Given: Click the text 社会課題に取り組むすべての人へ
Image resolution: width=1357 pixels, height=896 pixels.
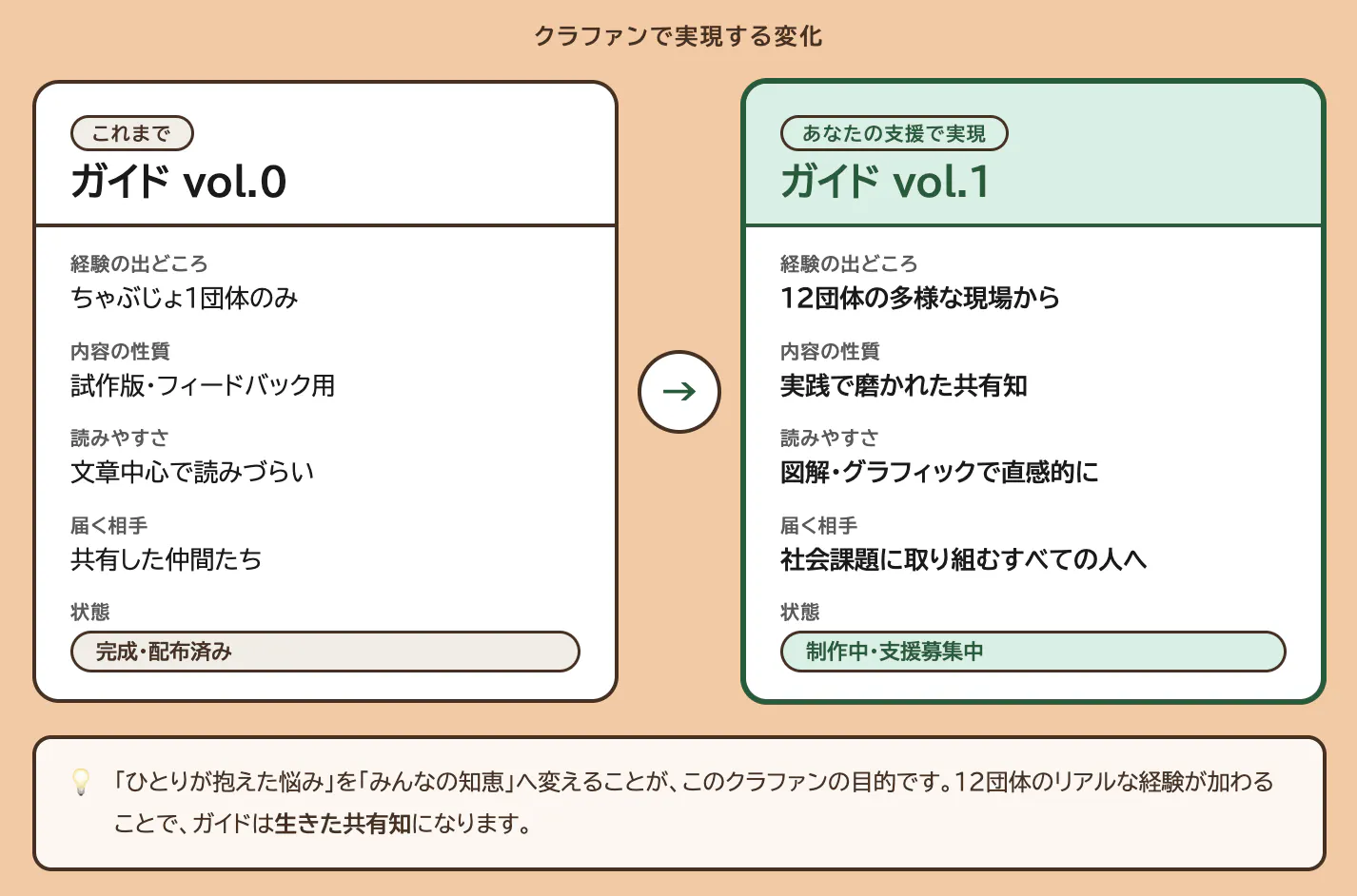Looking at the screenshot, I should 963,559.
